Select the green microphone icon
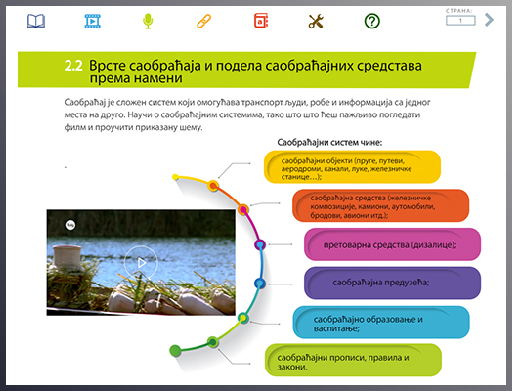512x391 pixels. (148, 21)
